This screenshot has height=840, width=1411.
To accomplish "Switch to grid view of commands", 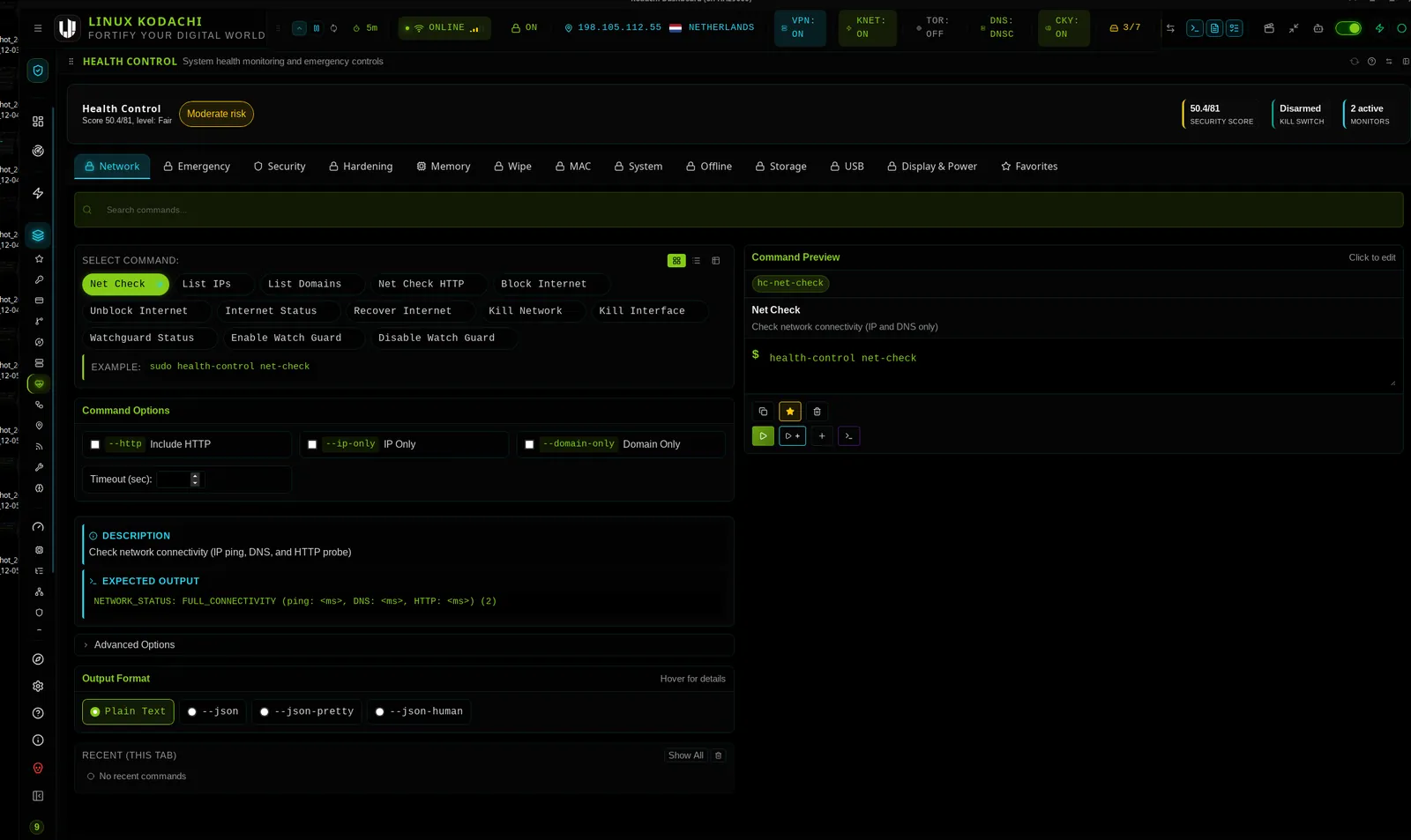I will [676, 261].
